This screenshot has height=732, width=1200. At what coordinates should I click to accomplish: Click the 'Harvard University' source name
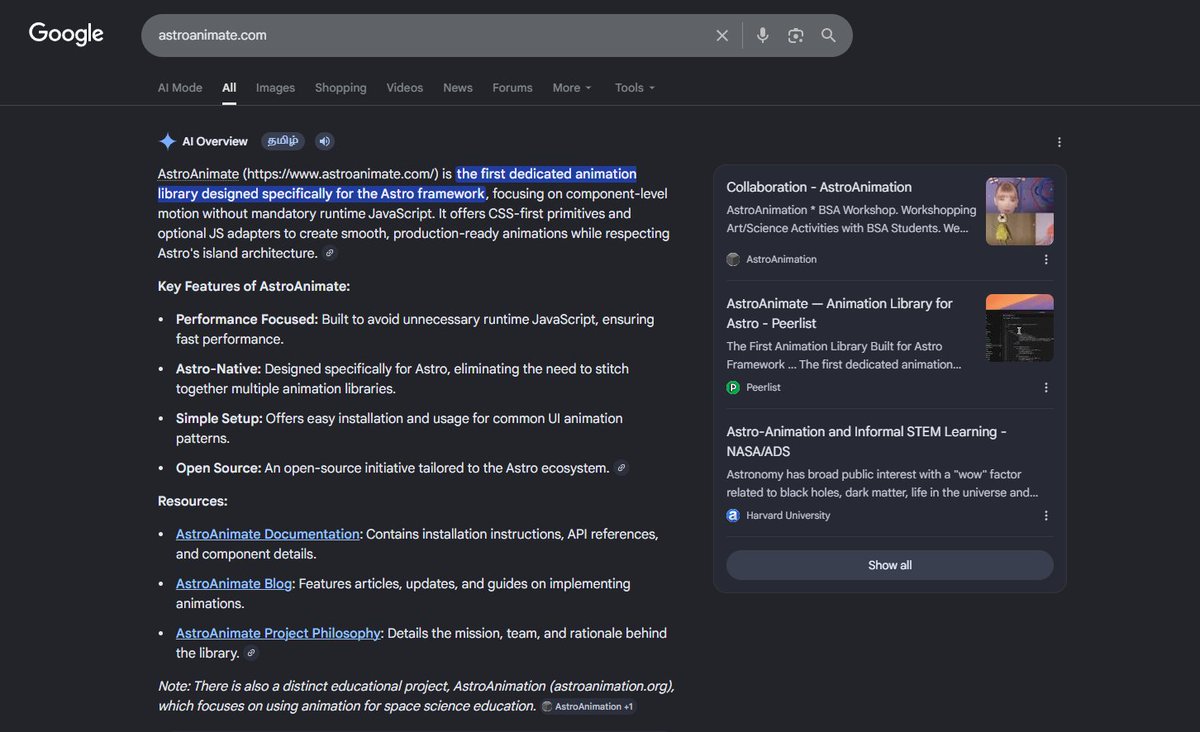(788, 516)
